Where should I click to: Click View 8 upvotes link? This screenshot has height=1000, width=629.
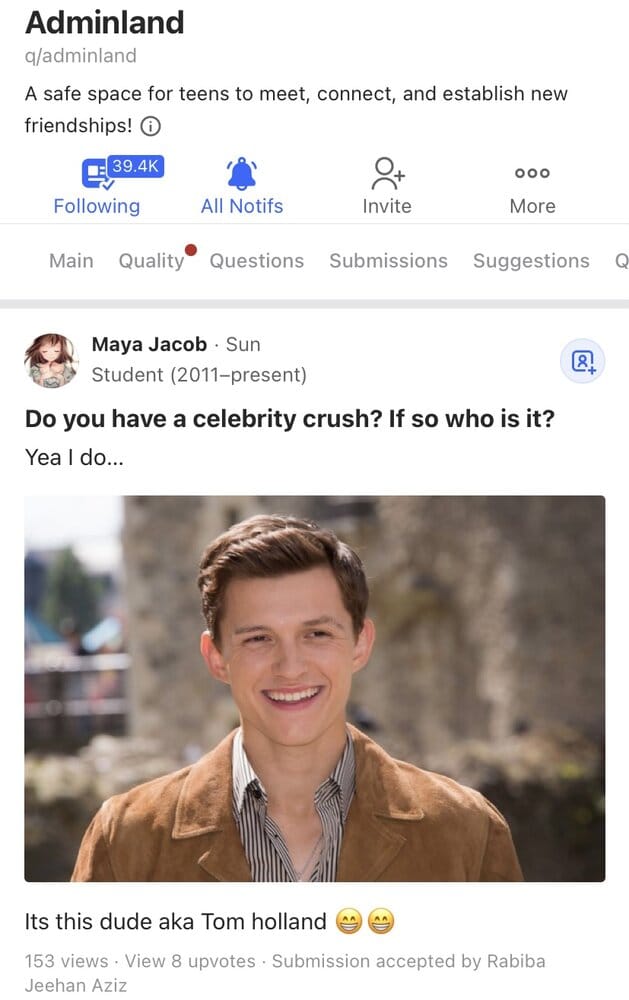190,961
